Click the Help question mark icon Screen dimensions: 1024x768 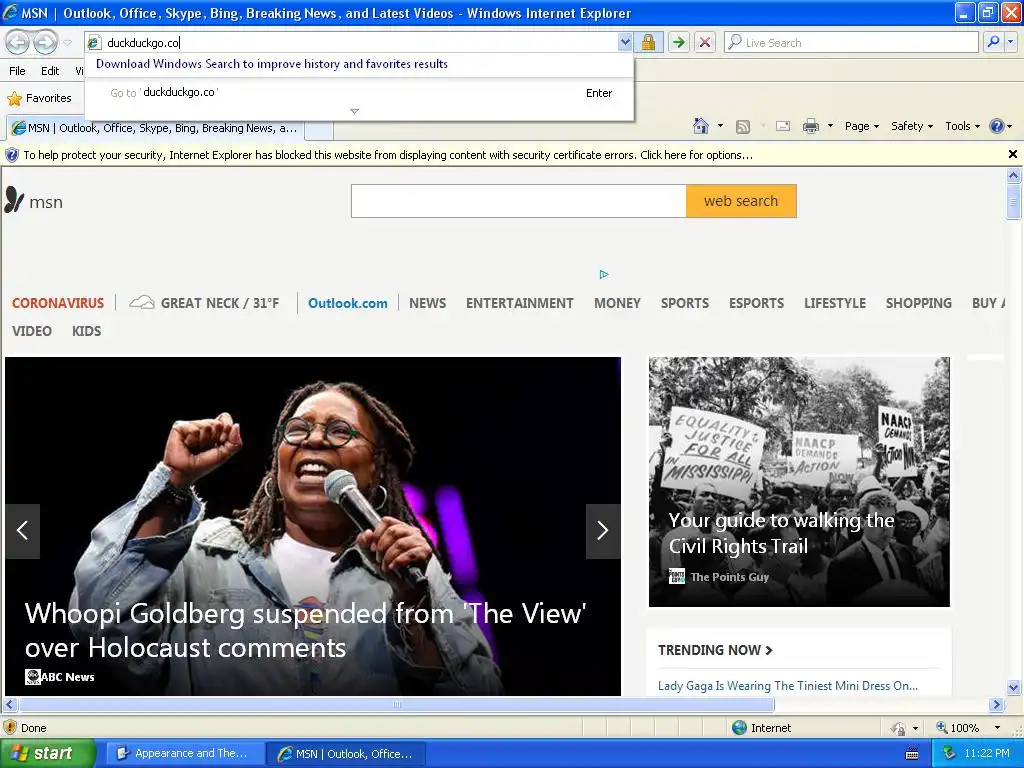[997, 126]
